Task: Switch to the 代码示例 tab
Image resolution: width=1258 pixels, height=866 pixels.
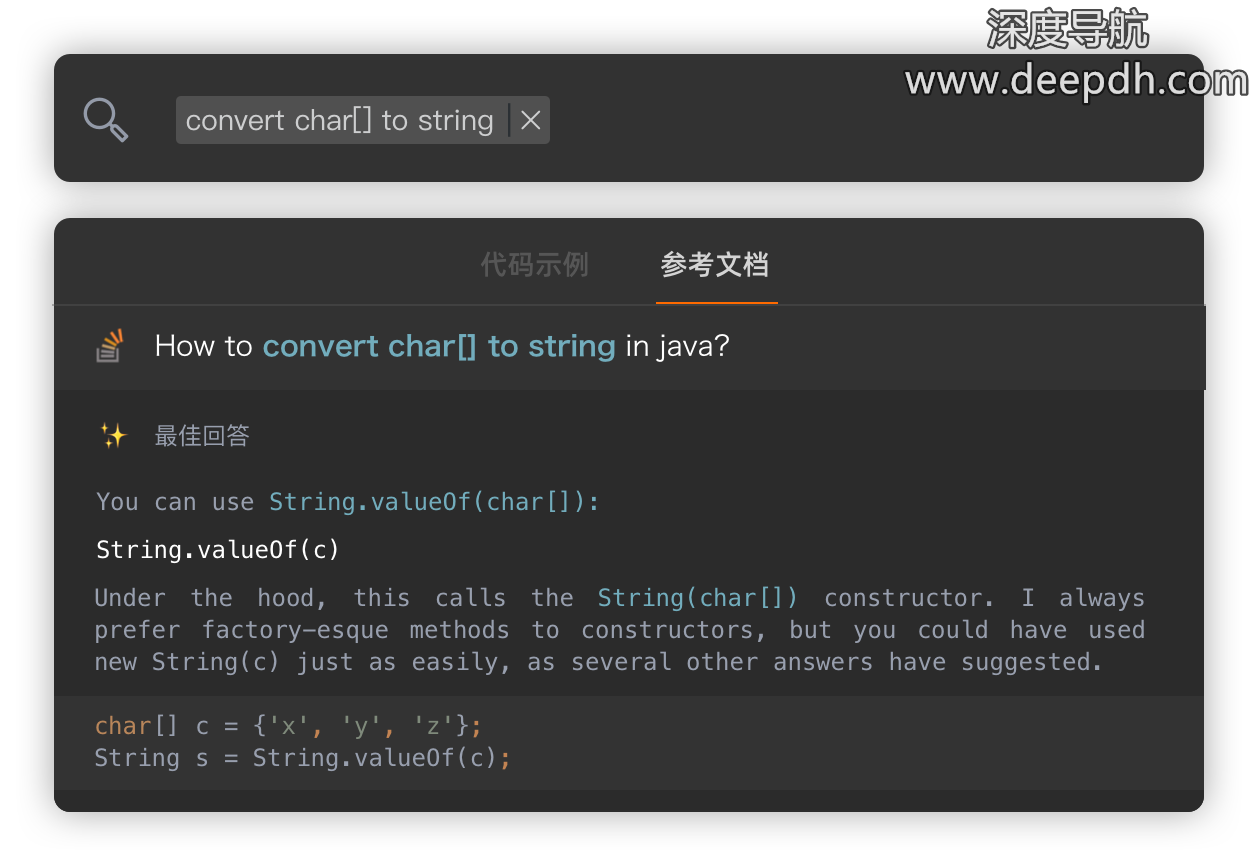Action: (x=534, y=265)
